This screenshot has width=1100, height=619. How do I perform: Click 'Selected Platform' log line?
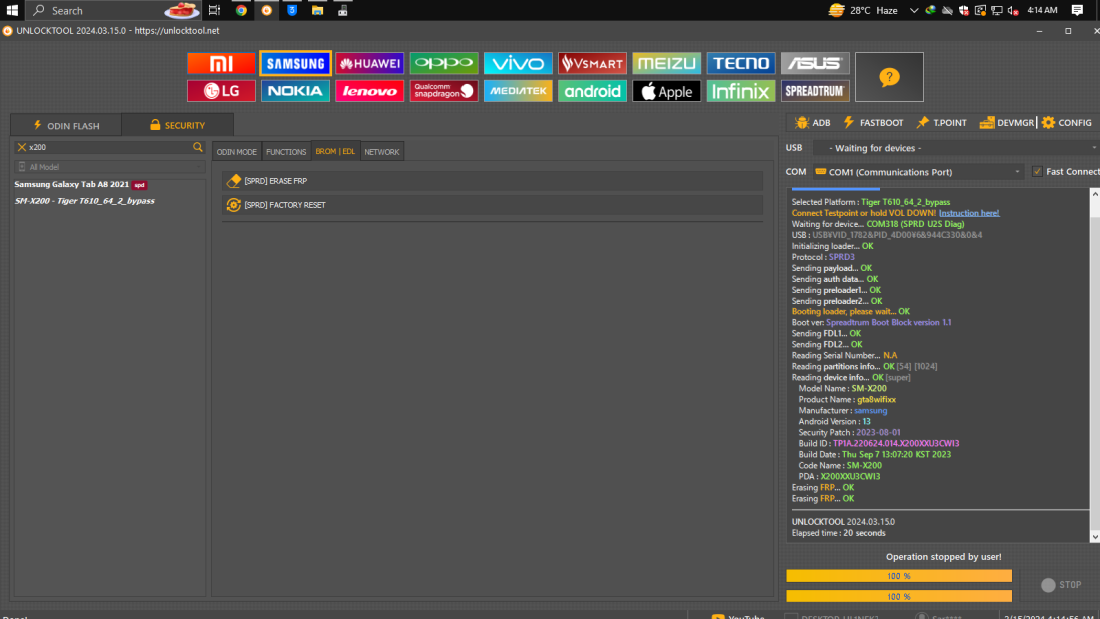pyautogui.click(x=871, y=202)
